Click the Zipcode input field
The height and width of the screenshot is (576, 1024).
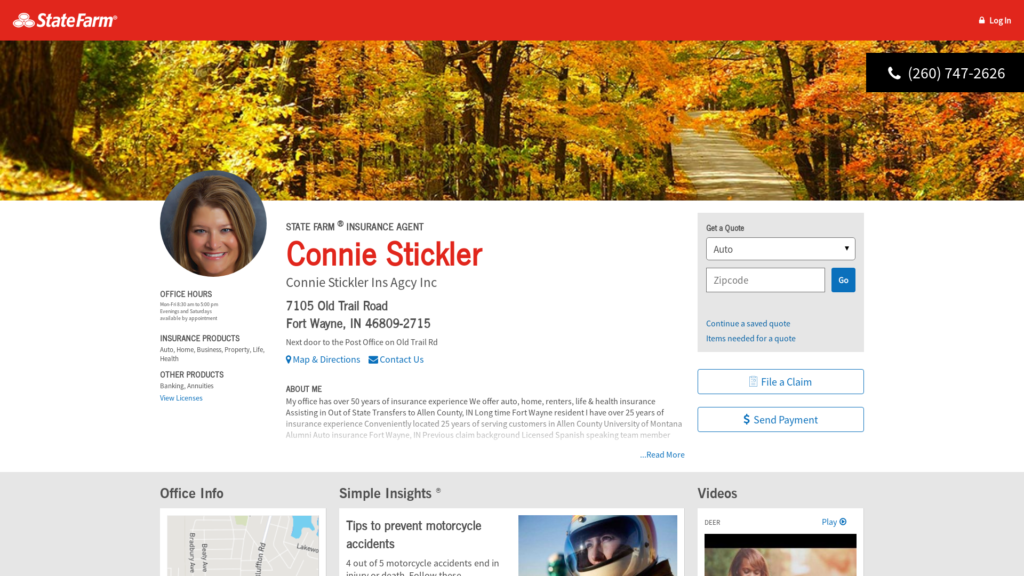point(765,280)
